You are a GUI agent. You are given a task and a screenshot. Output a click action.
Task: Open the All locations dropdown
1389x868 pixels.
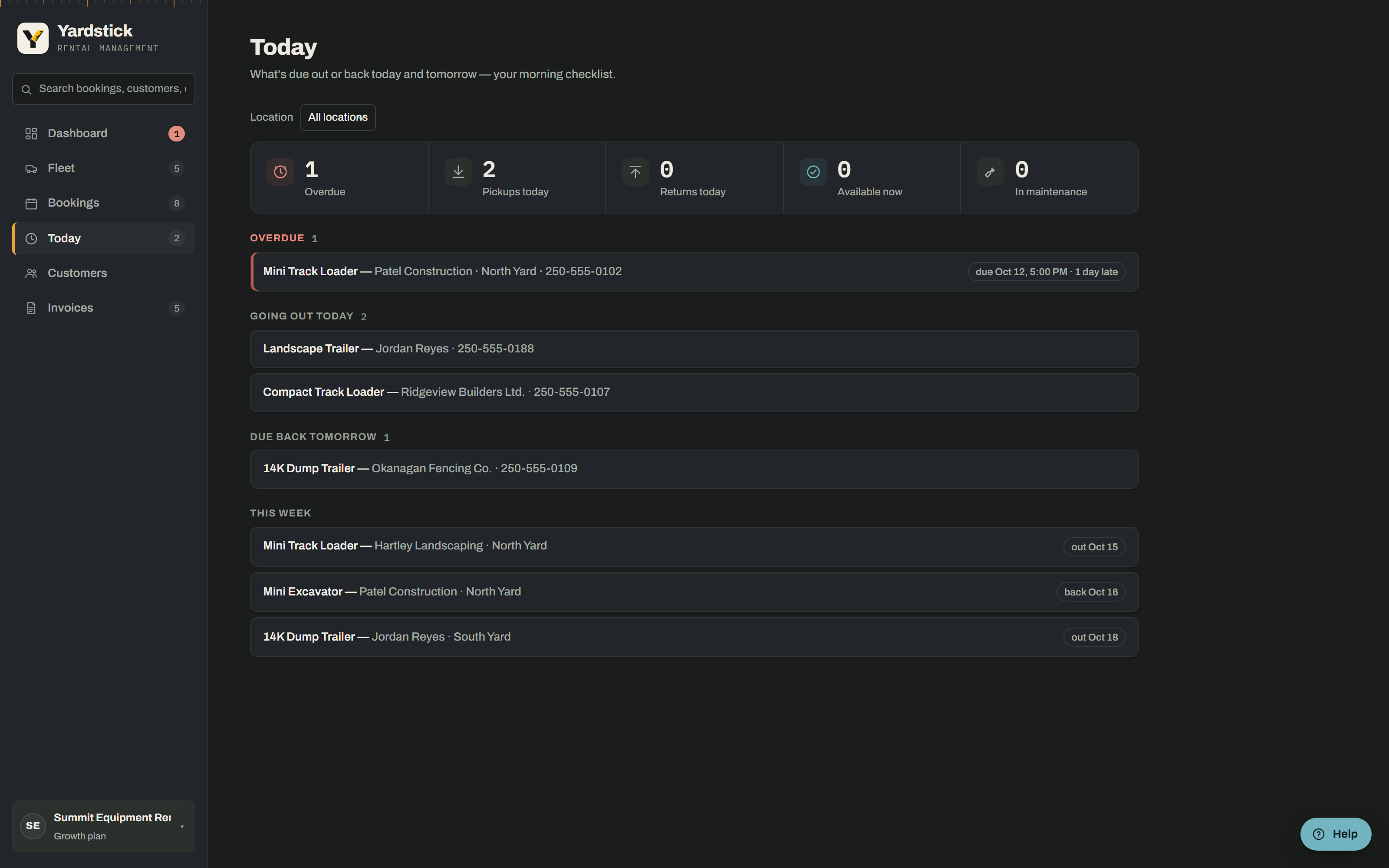click(338, 117)
